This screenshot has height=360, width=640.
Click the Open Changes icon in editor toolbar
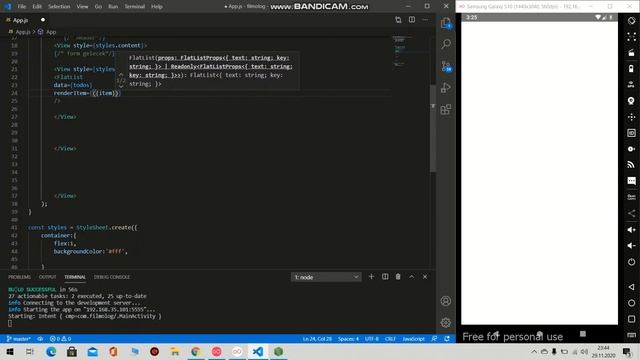[x=398, y=20]
